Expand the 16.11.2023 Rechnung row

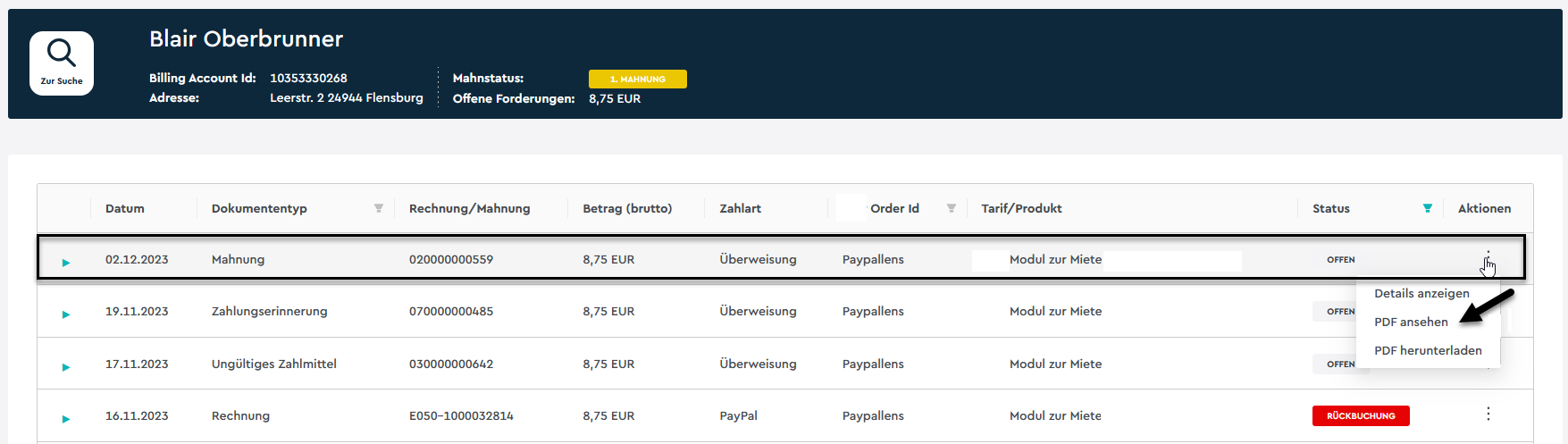point(66,419)
